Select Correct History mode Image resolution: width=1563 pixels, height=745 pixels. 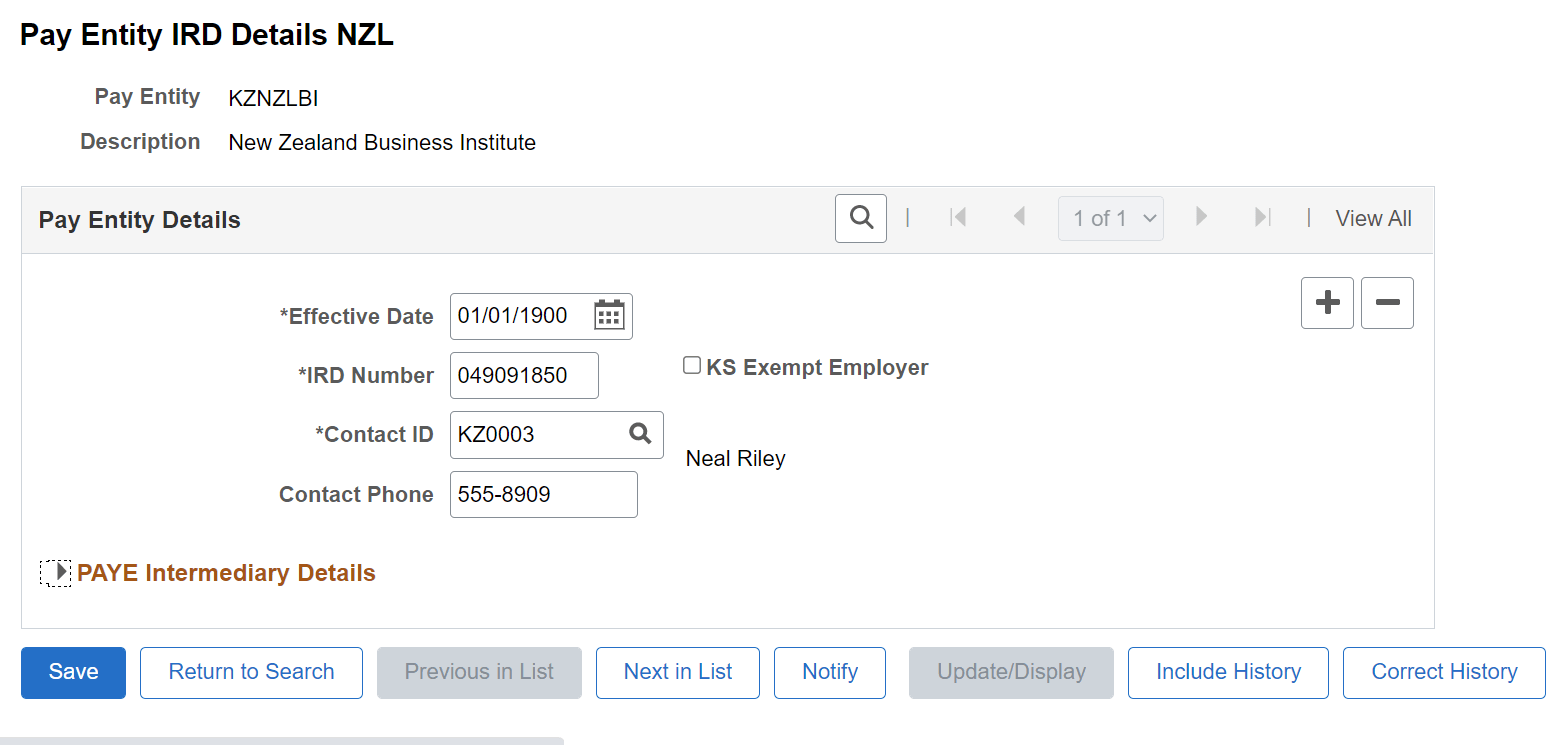1443,672
